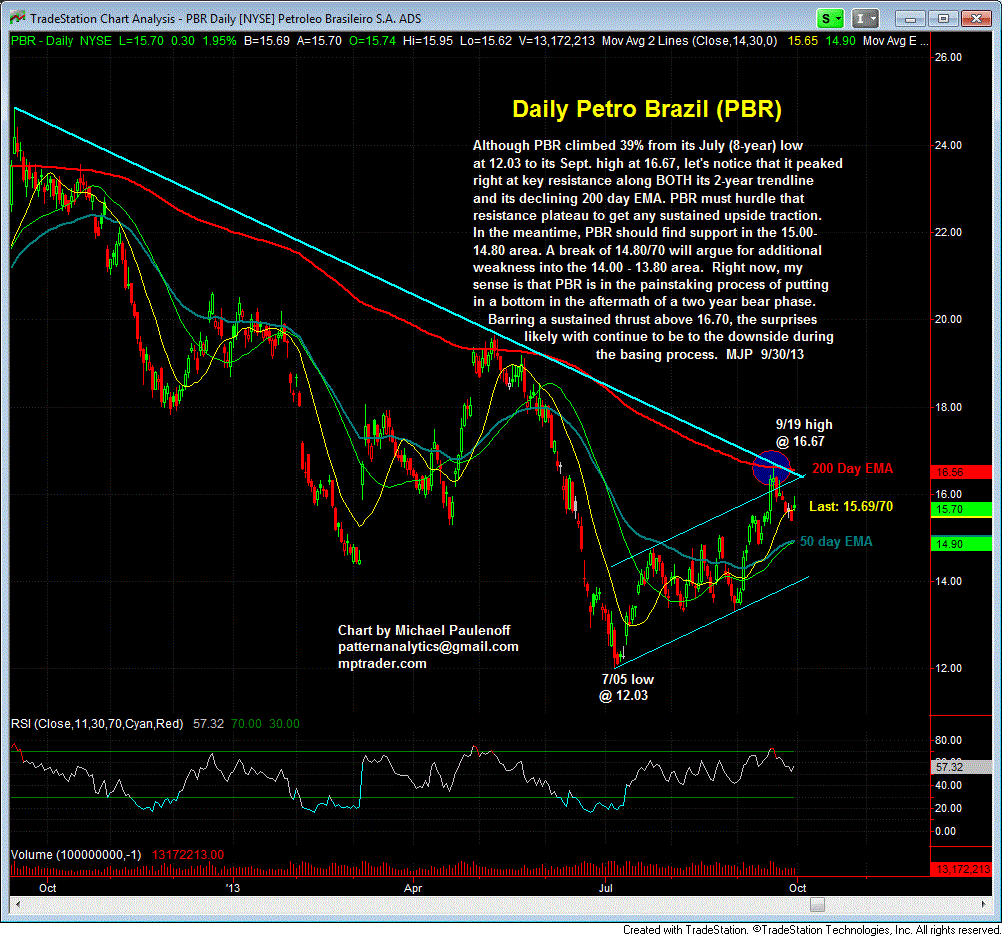Click the 0.00 RSI axis label
This screenshot has height=936, width=1002.
click(945, 831)
